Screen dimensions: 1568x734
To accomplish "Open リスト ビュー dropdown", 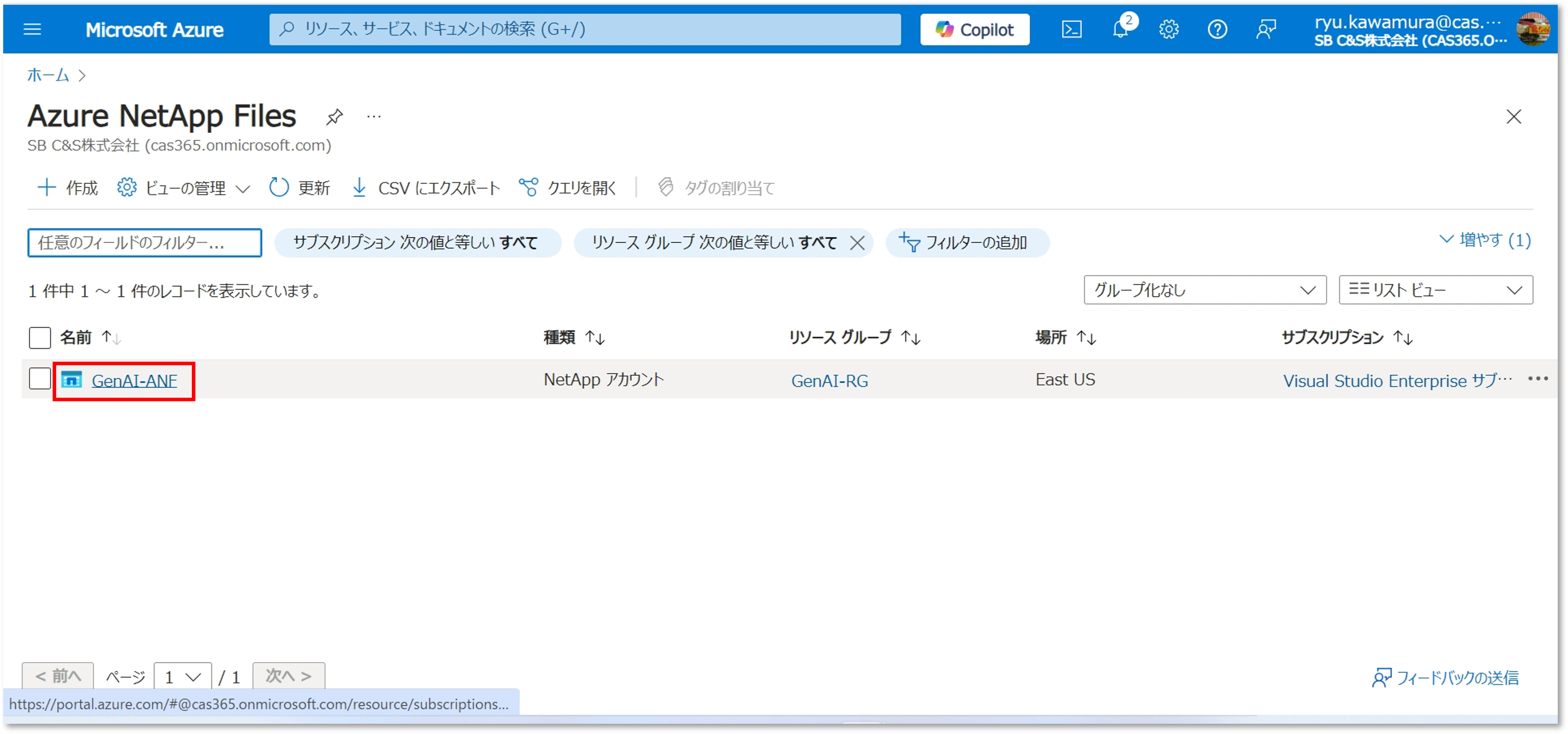I will [x=1435, y=290].
